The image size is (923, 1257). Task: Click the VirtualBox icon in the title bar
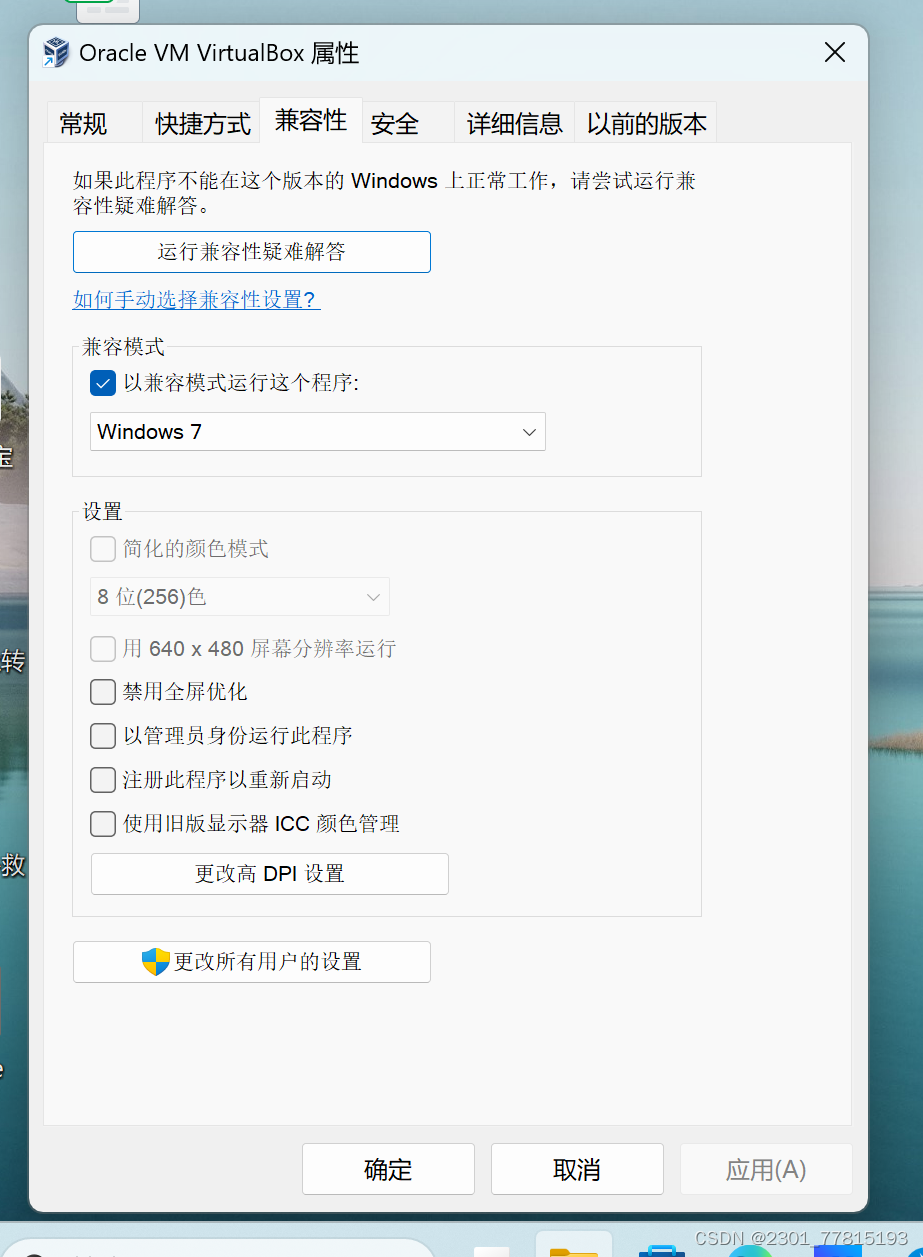click(56, 53)
